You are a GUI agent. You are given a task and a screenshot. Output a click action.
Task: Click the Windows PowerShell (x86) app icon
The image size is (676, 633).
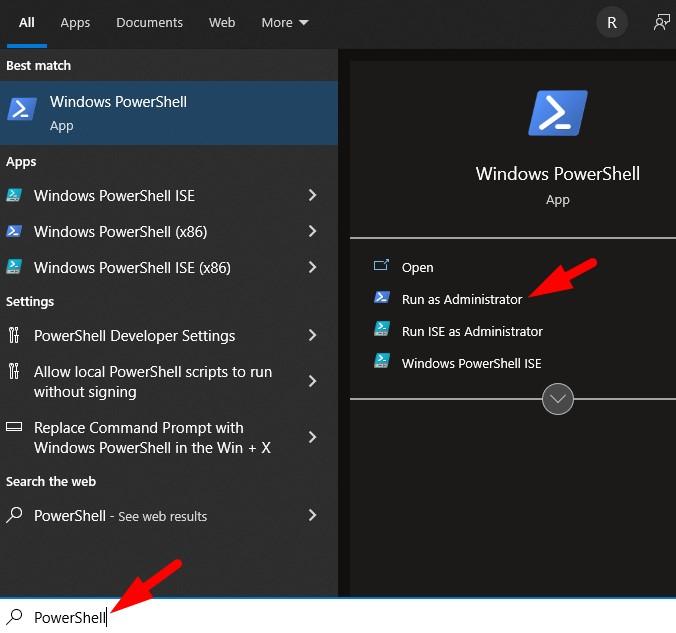click(x=14, y=231)
